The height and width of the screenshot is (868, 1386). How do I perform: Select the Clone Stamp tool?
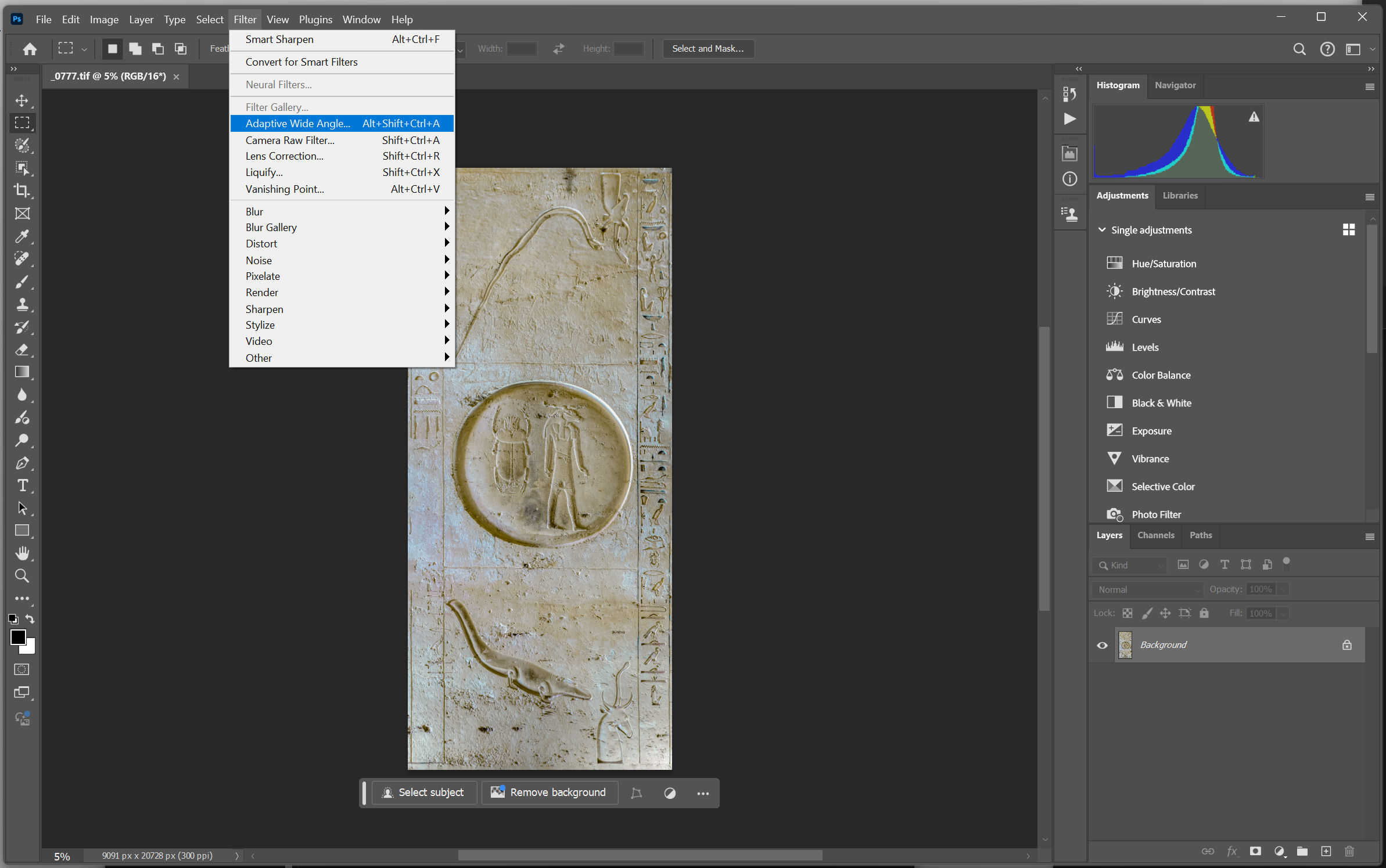click(22, 304)
